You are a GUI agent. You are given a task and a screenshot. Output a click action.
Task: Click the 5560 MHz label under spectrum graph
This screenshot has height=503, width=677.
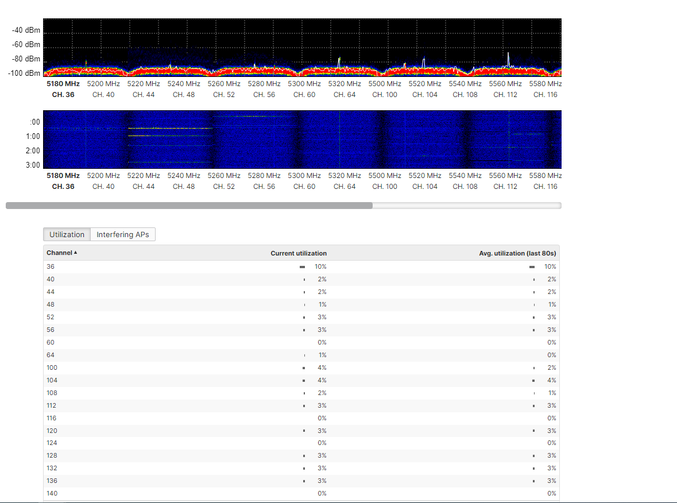[505, 84]
